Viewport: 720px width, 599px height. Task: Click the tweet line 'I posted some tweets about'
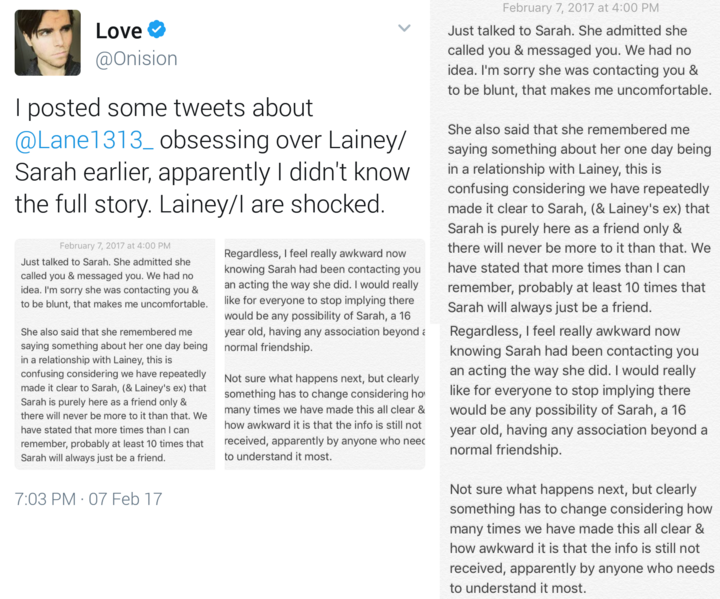pos(164,108)
